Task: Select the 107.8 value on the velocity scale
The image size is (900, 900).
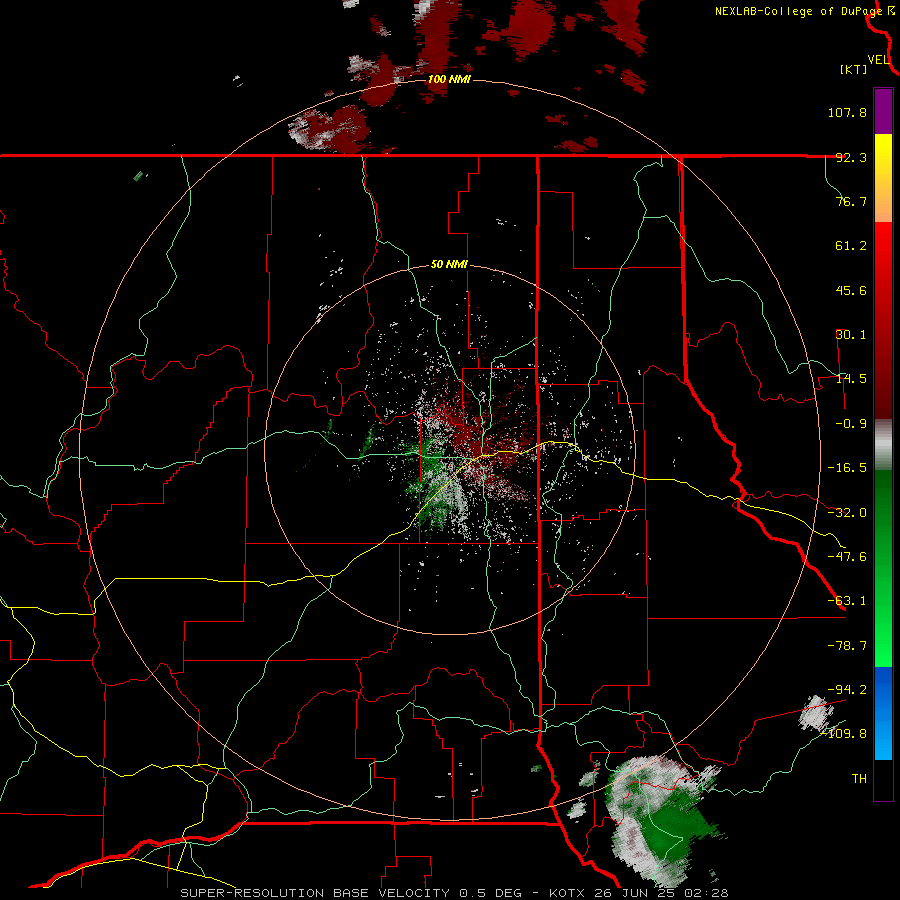Action: point(847,112)
